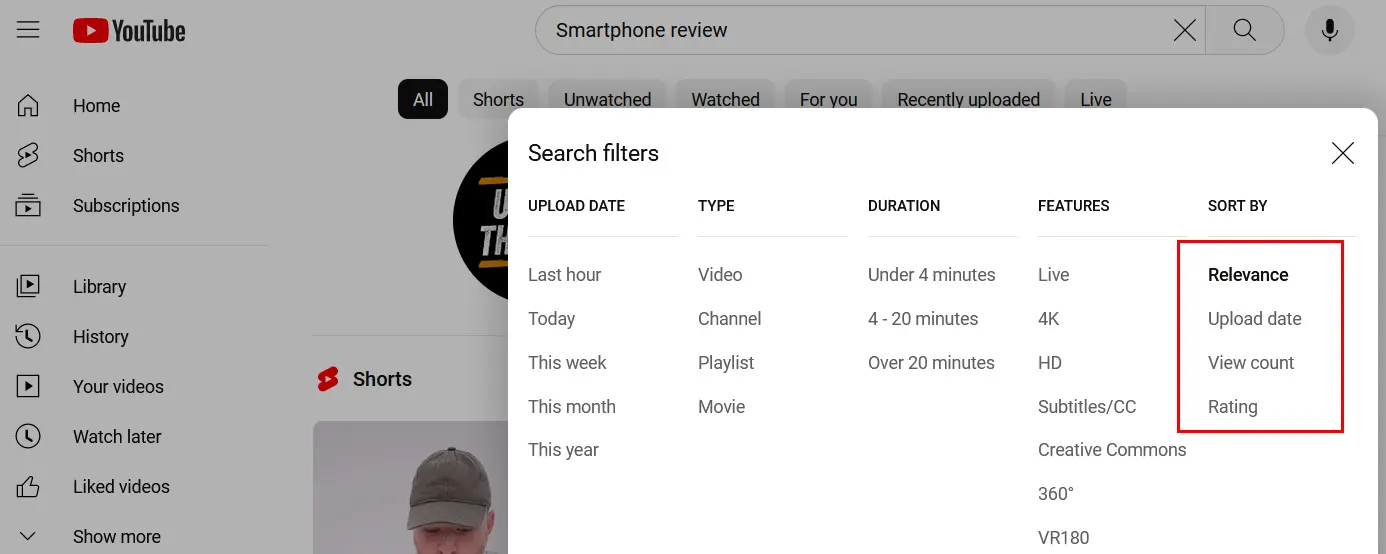Filter upload date to This week

[x=567, y=363]
